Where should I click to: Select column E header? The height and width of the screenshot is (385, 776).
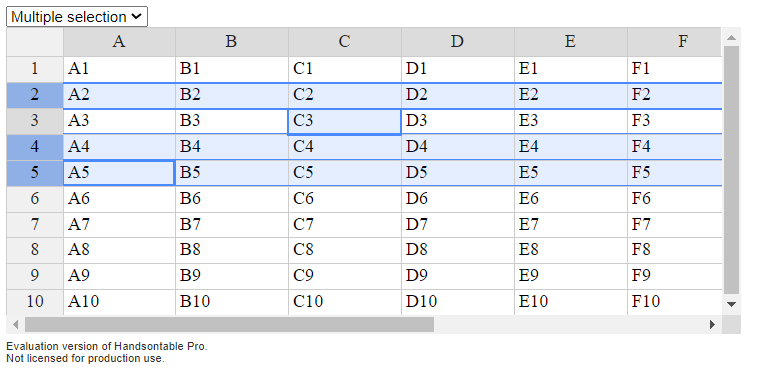click(571, 42)
